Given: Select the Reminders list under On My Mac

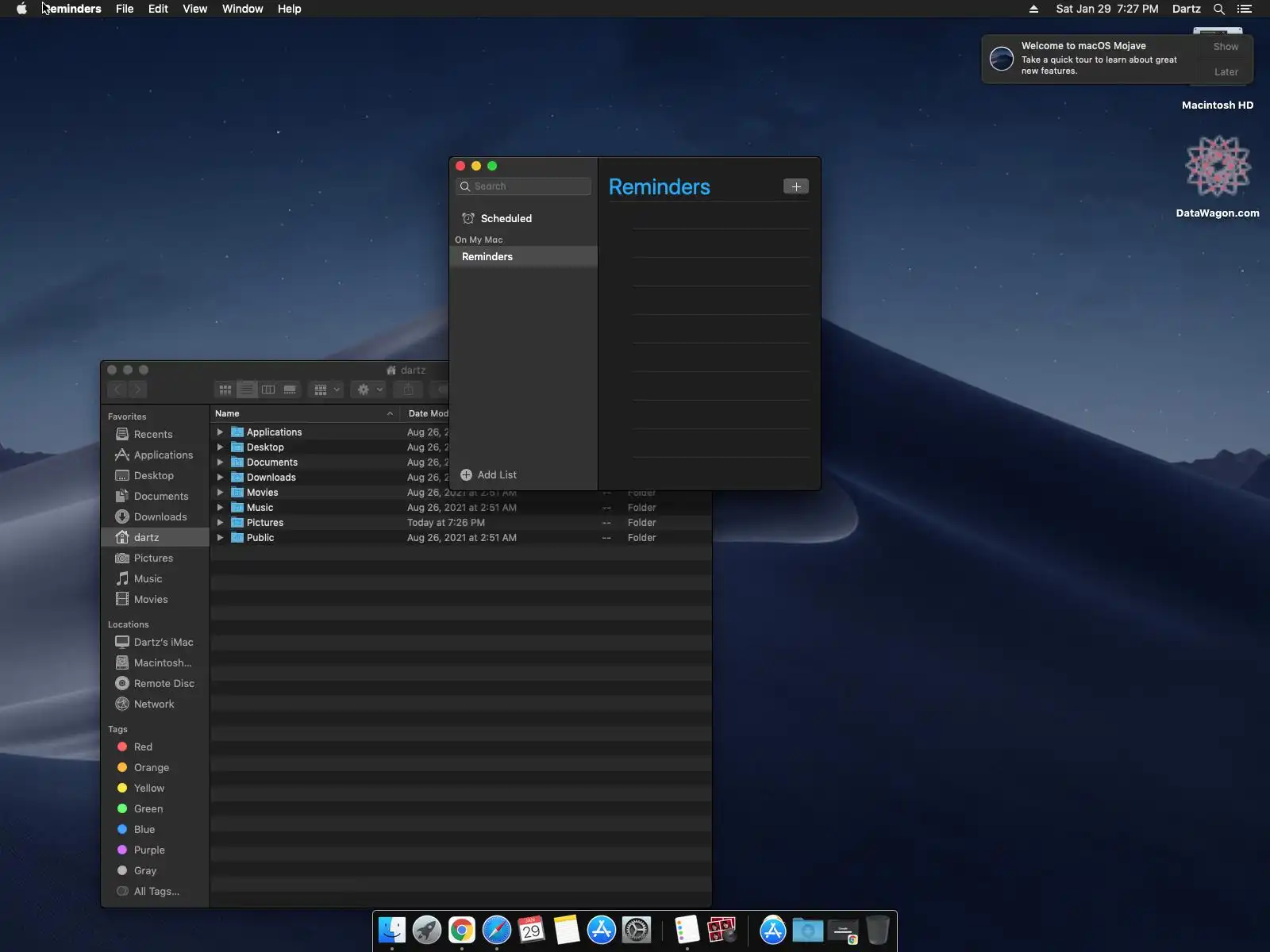Looking at the screenshot, I should point(523,257).
